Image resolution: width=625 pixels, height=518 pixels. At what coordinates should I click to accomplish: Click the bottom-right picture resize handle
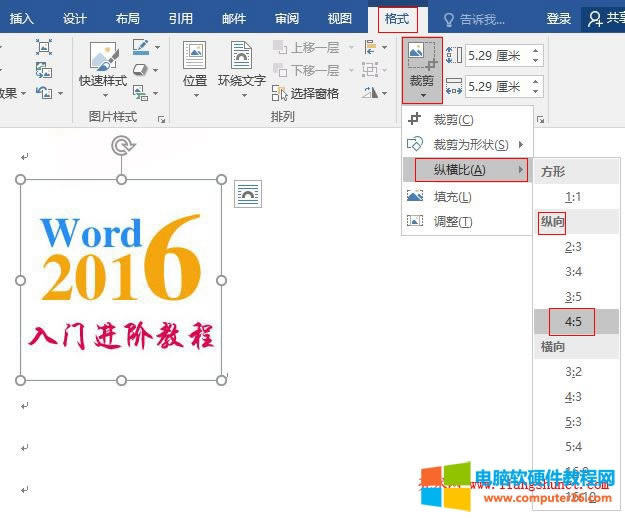tap(221, 380)
